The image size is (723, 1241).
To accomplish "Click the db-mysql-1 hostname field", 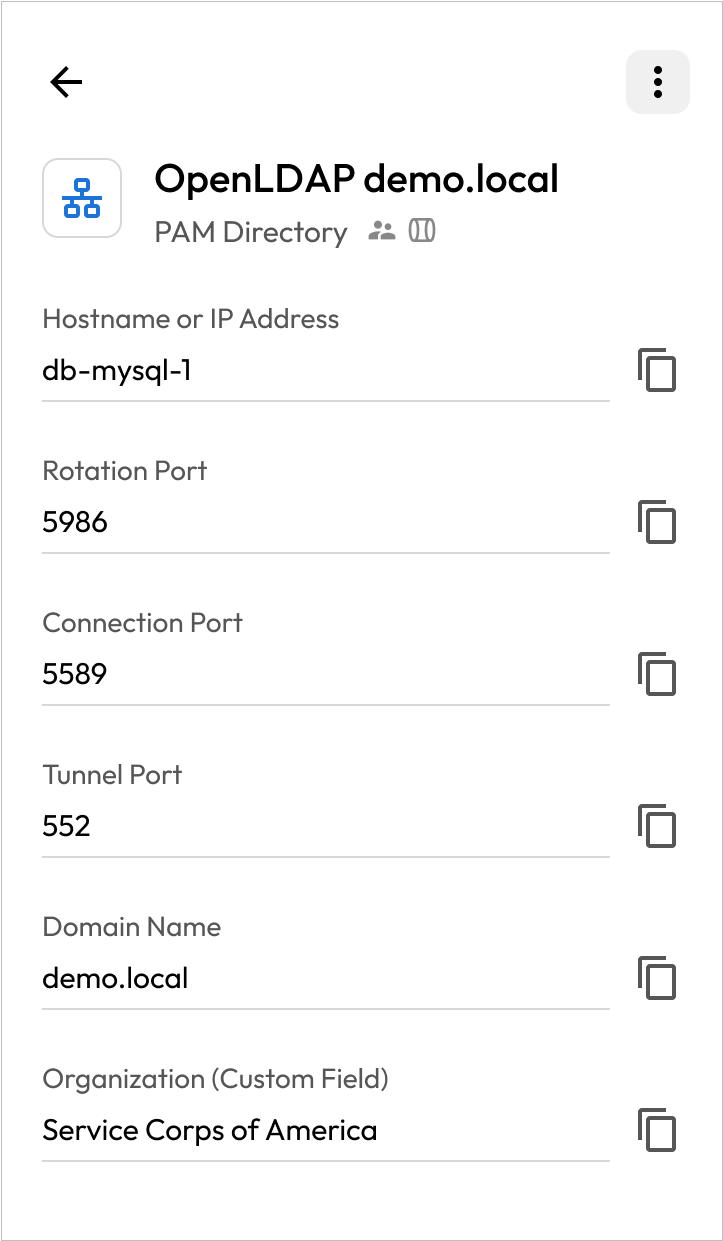I will tap(325, 371).
